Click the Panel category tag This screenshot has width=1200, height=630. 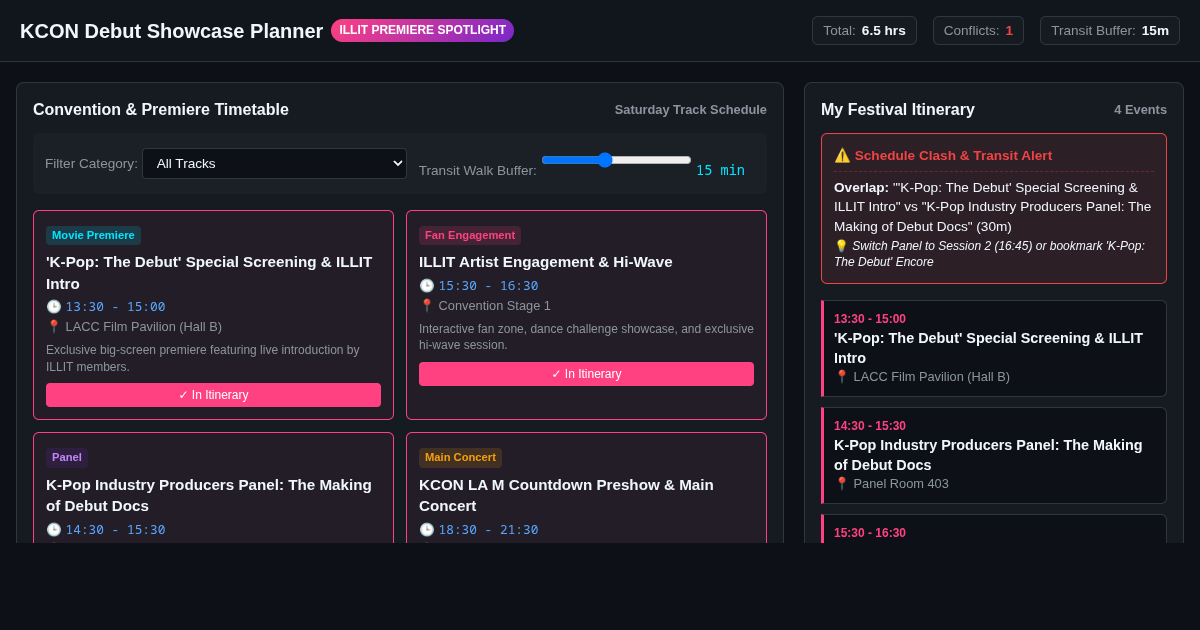67,457
